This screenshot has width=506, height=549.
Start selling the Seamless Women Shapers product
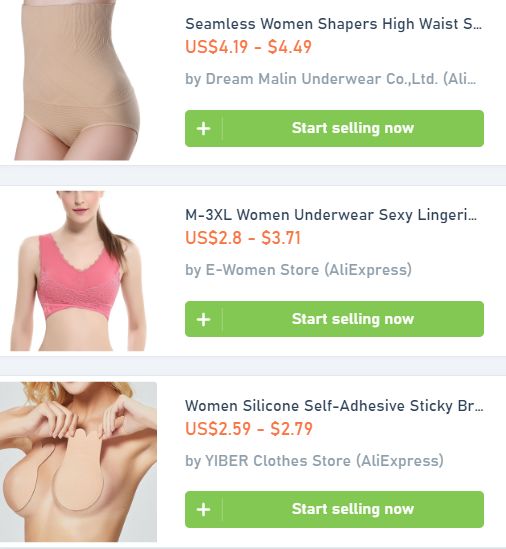[334, 128]
